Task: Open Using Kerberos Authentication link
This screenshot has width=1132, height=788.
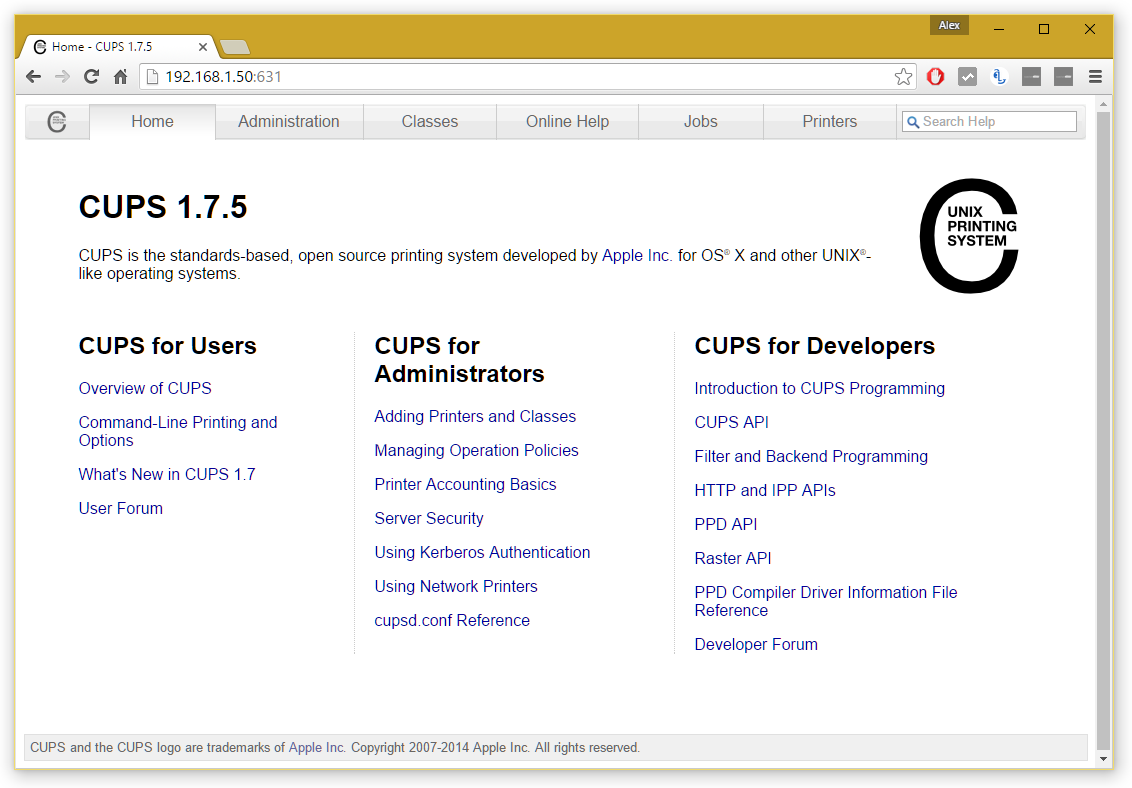Action: coord(482,552)
